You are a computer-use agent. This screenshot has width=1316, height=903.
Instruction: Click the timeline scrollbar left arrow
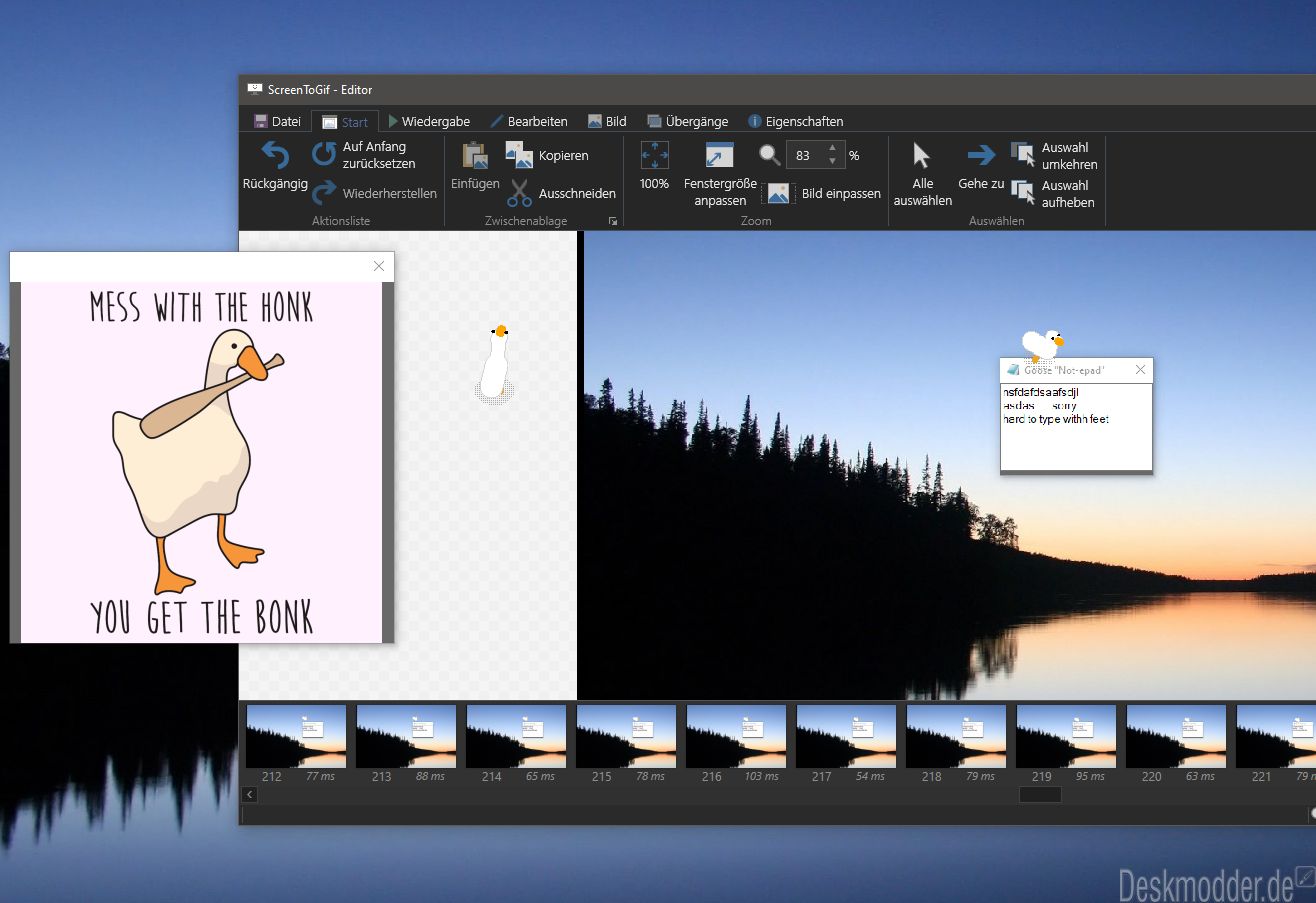[250, 795]
